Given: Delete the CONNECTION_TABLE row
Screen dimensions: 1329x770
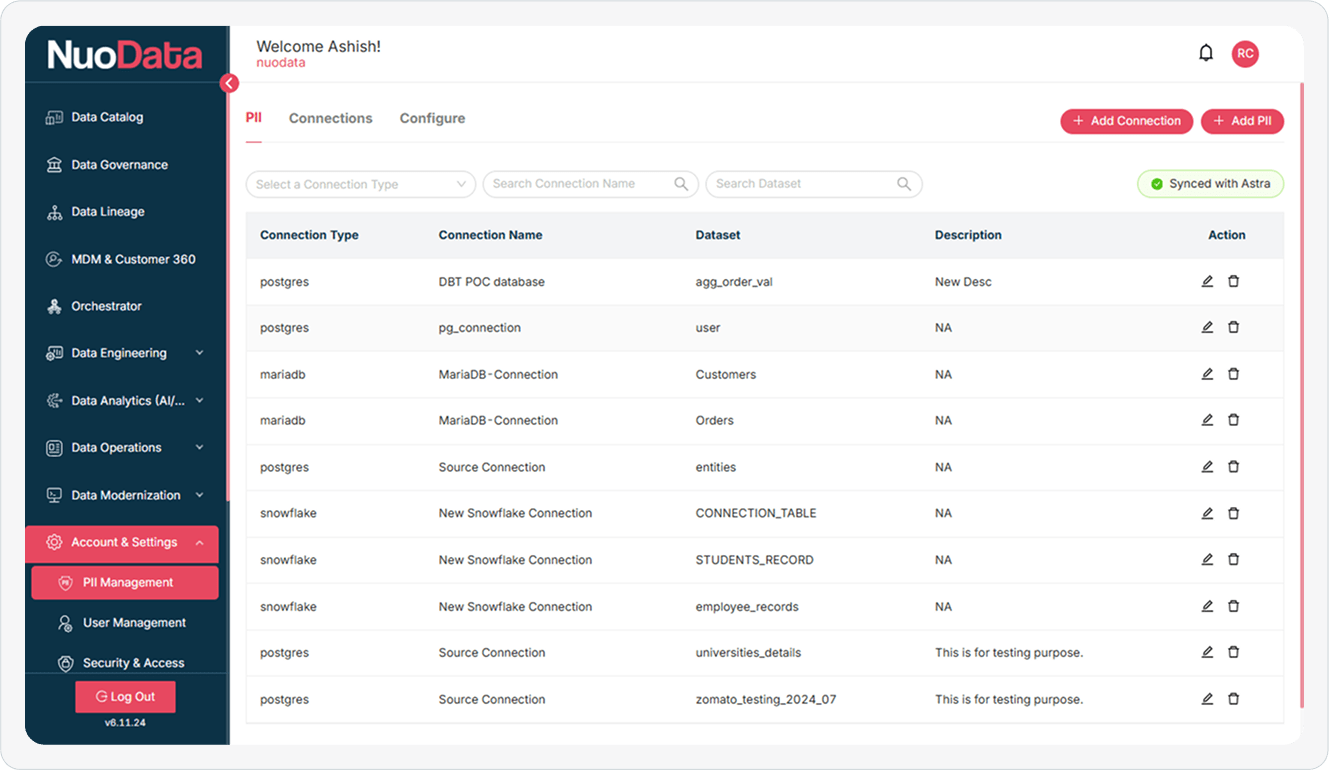Looking at the screenshot, I should pyautogui.click(x=1233, y=513).
